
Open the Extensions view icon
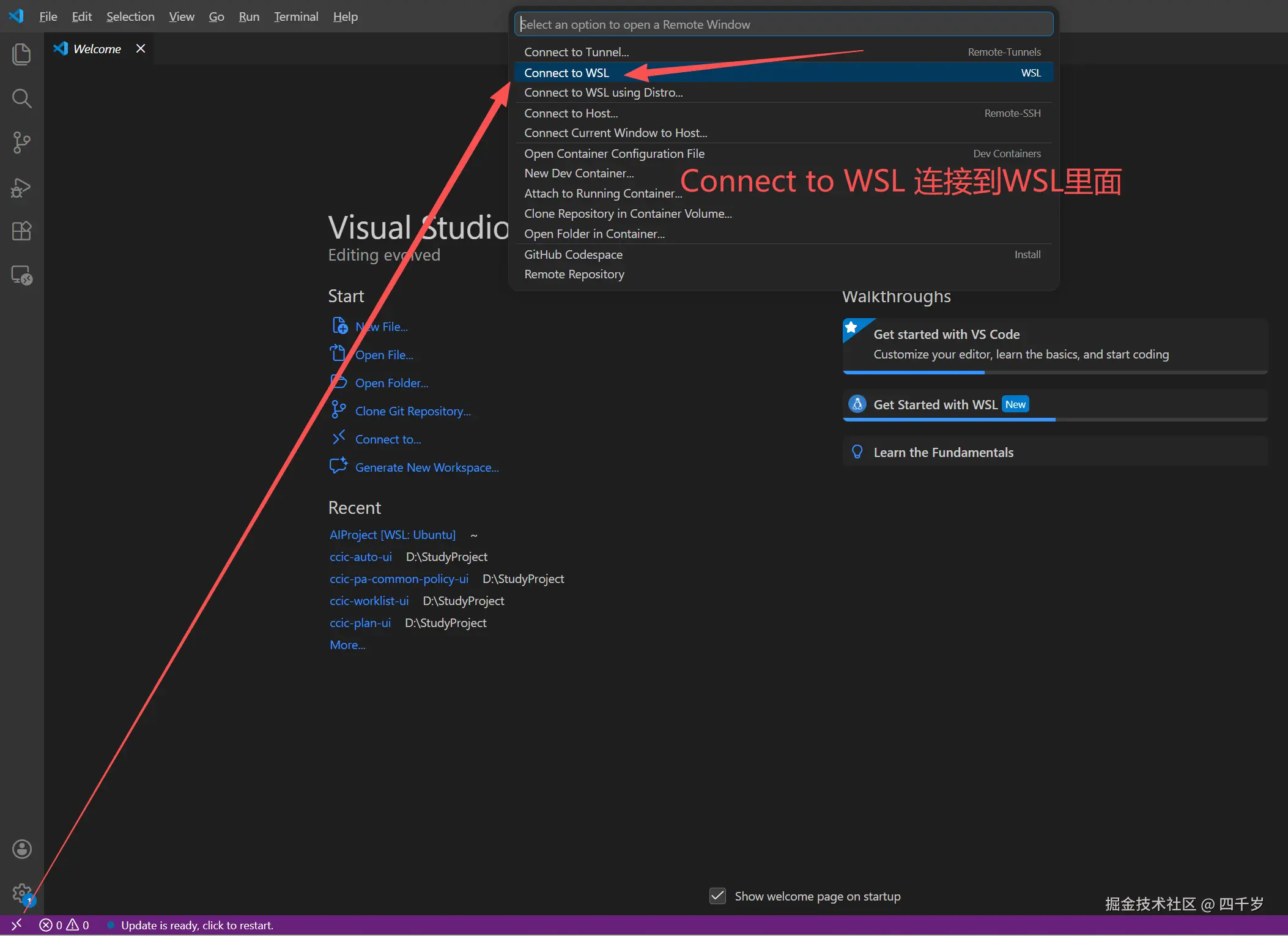[21, 231]
